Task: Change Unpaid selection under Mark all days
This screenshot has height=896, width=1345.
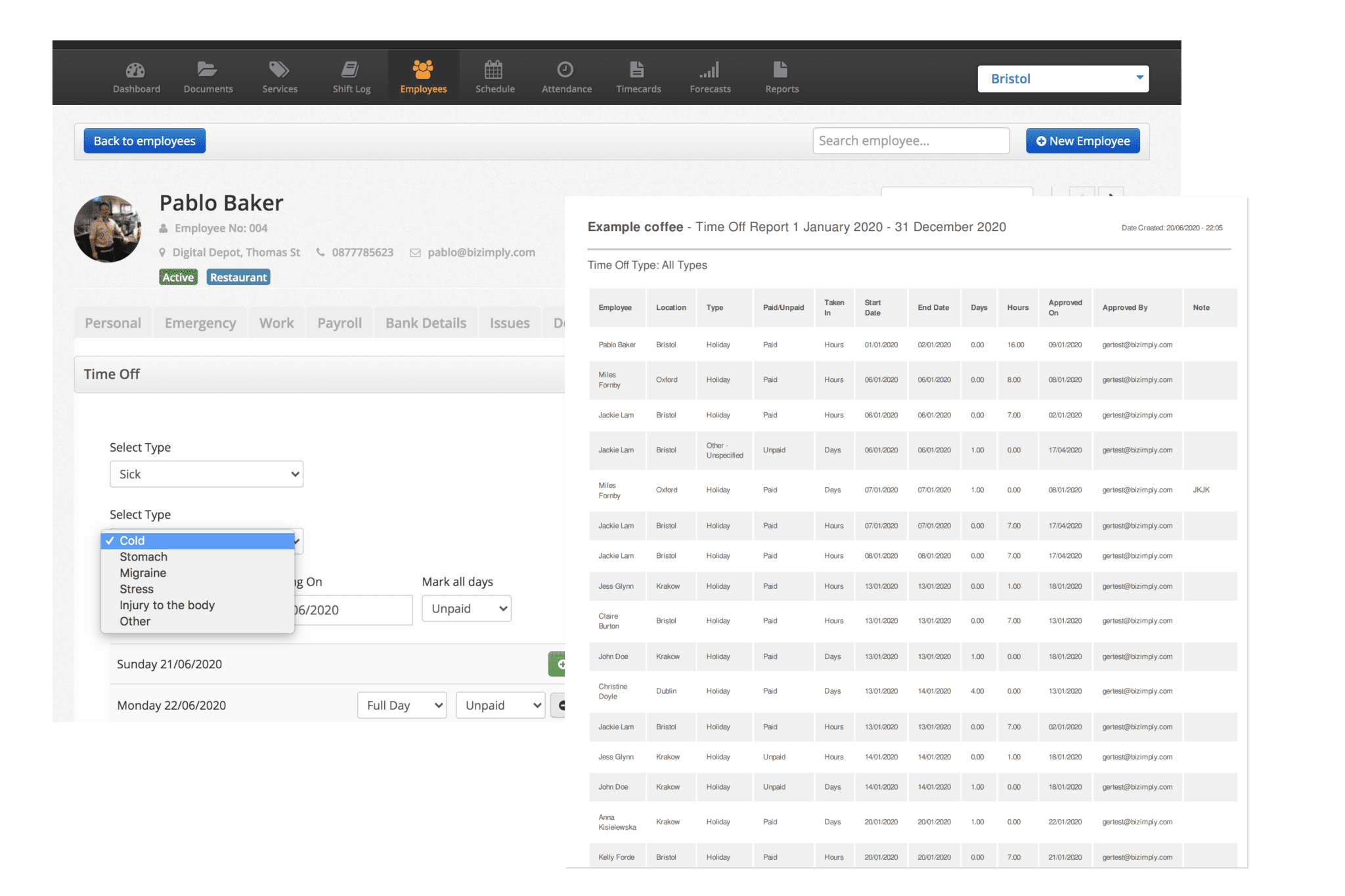Action: tap(466, 608)
